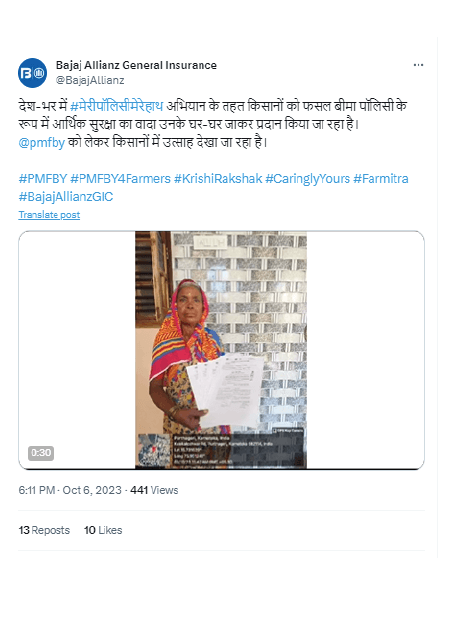Screen dimensions: 450x625
Task: Open the #CaringlyYours hashtag
Action: coord(308,179)
